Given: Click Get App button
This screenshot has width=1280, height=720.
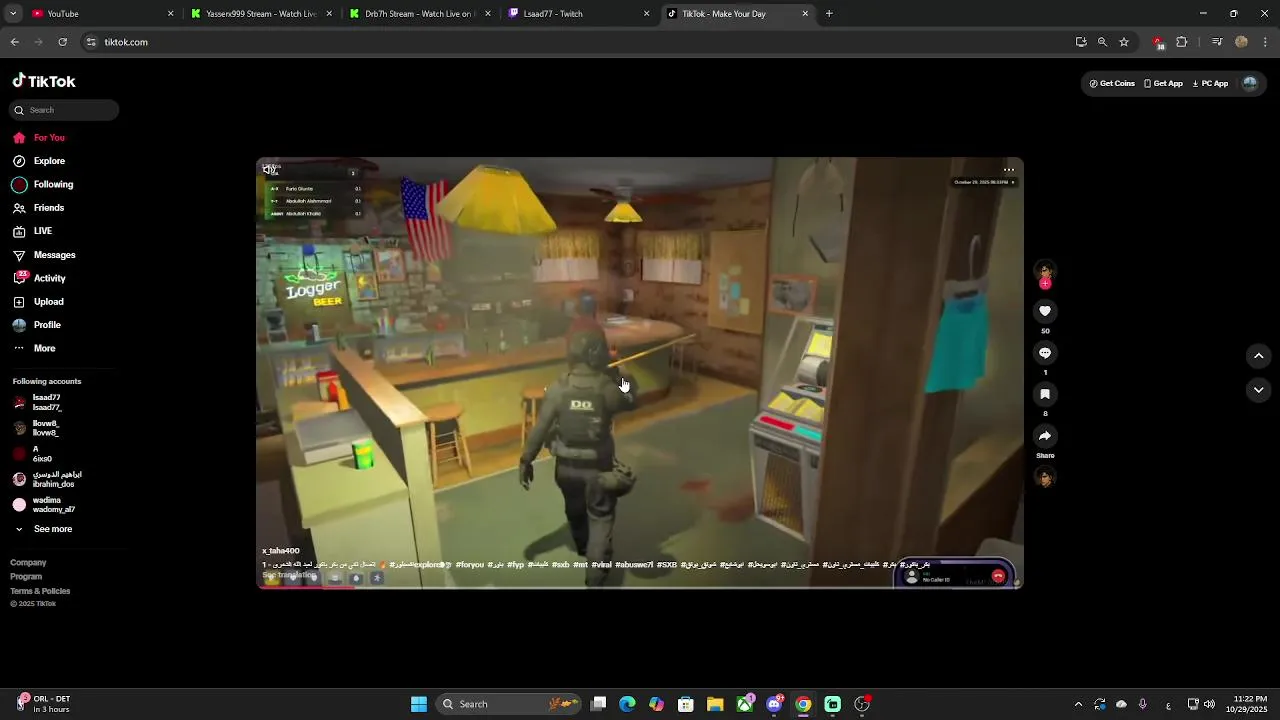Looking at the screenshot, I should 1163,84.
